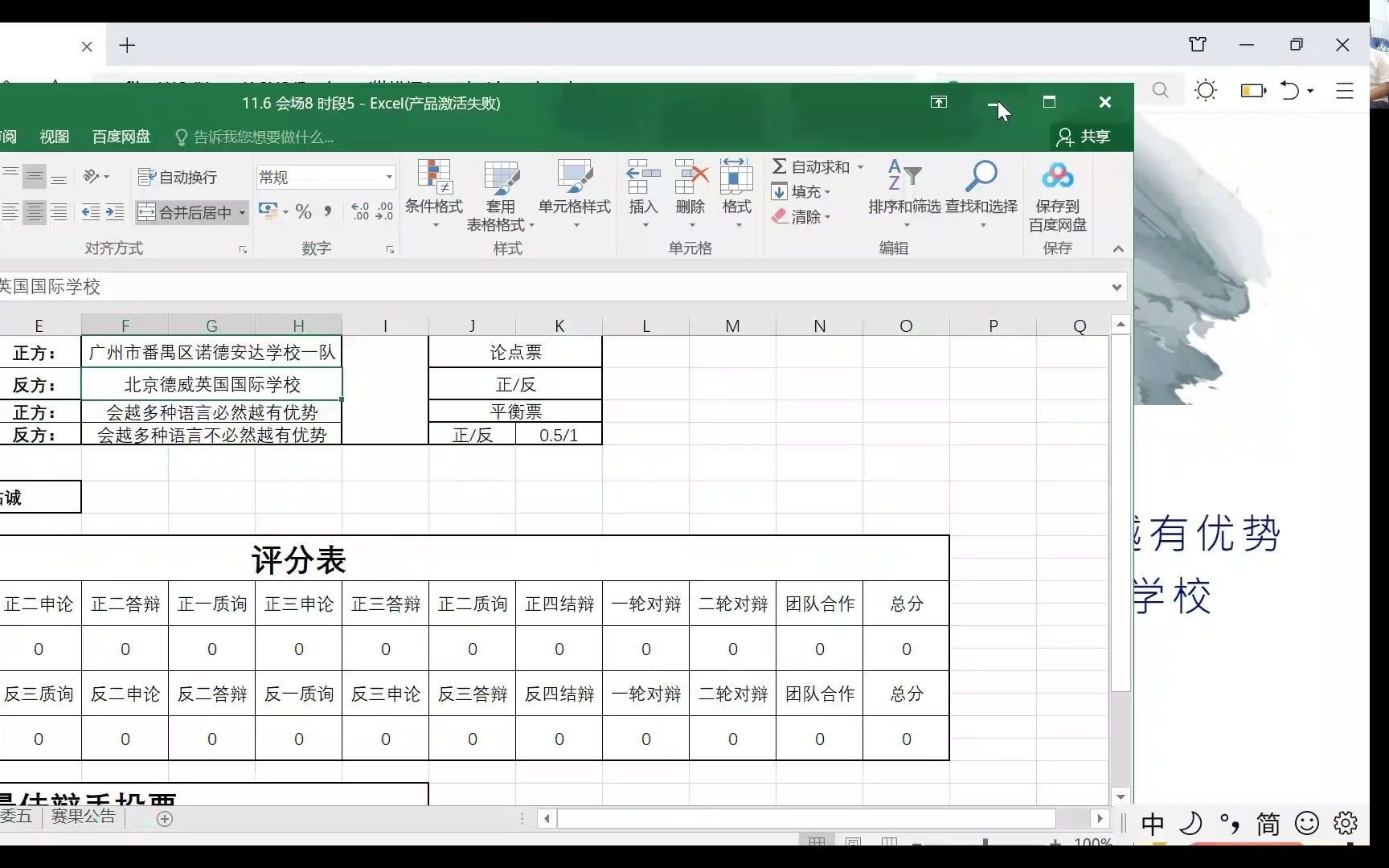The width and height of the screenshot is (1389, 868).
Task: Toggle Top Align vertical alignment
Action: coord(10,177)
